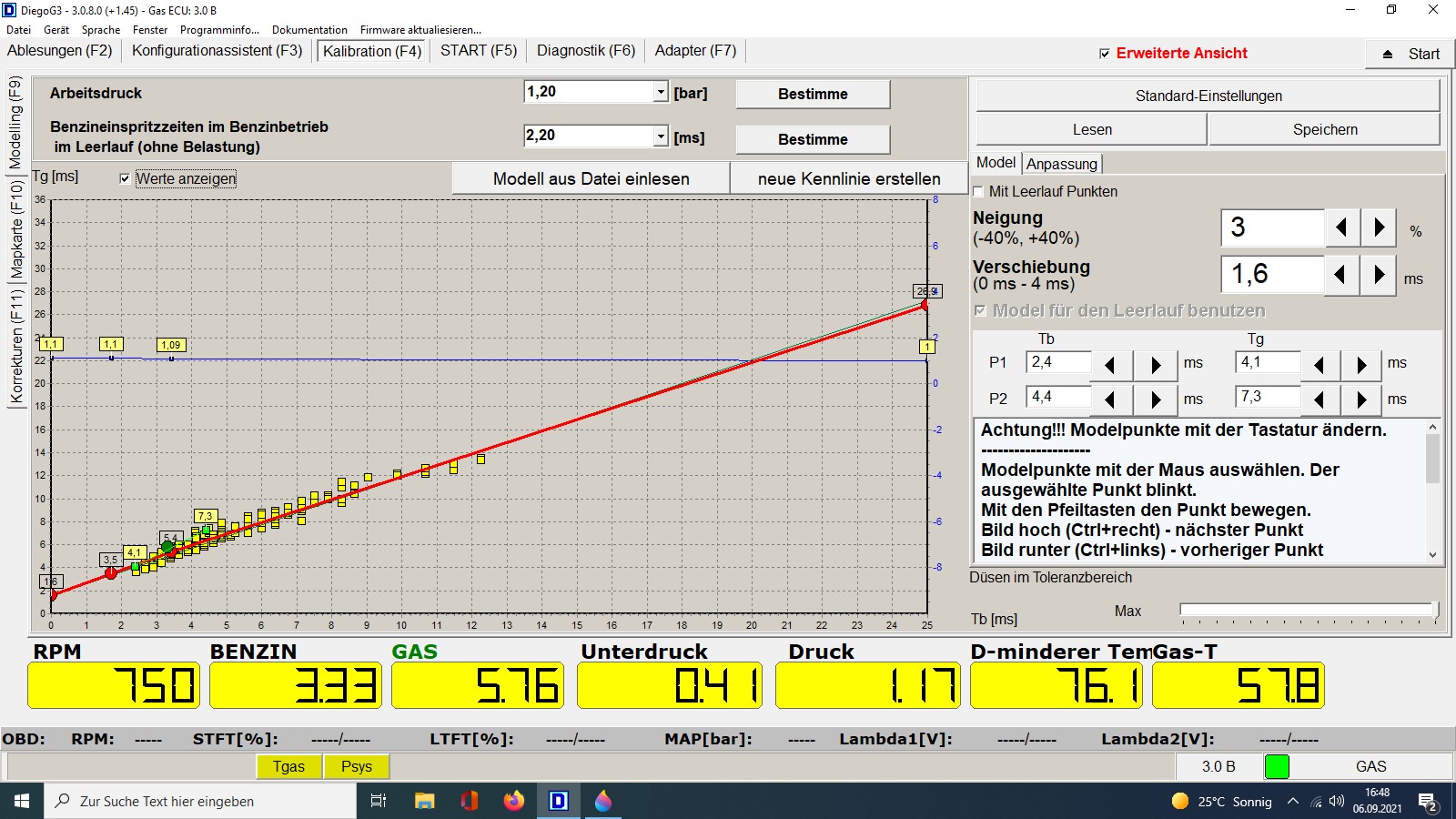1456x819 pixels.
Task: Click the Verschiebung value field
Action: coord(1272,275)
